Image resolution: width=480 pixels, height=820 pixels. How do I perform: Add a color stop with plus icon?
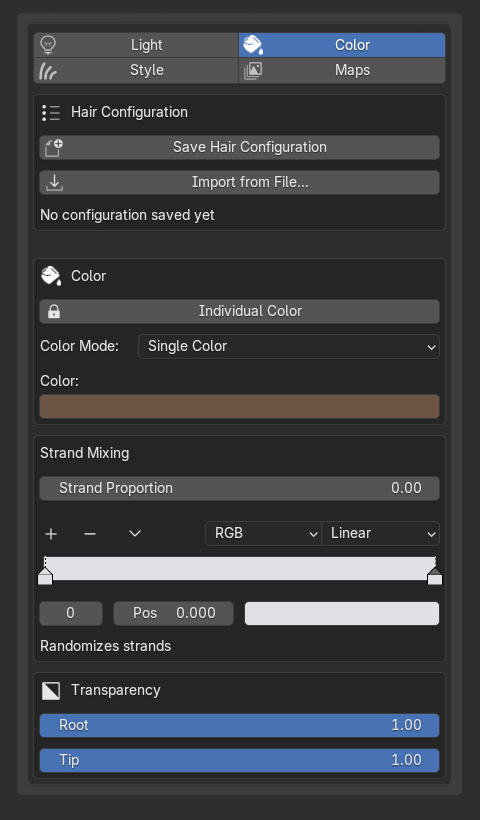pyautogui.click(x=51, y=534)
